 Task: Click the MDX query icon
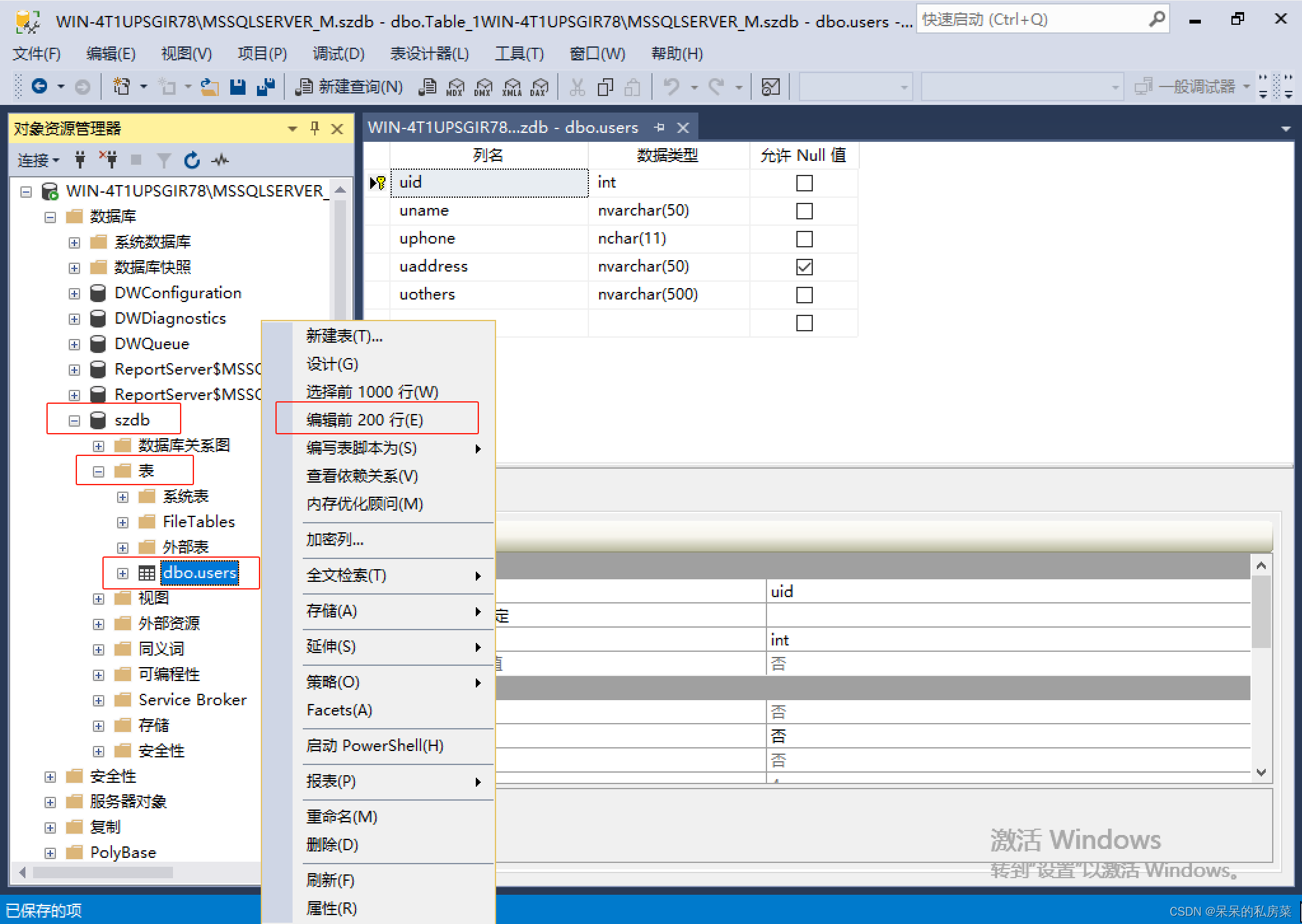[x=455, y=86]
